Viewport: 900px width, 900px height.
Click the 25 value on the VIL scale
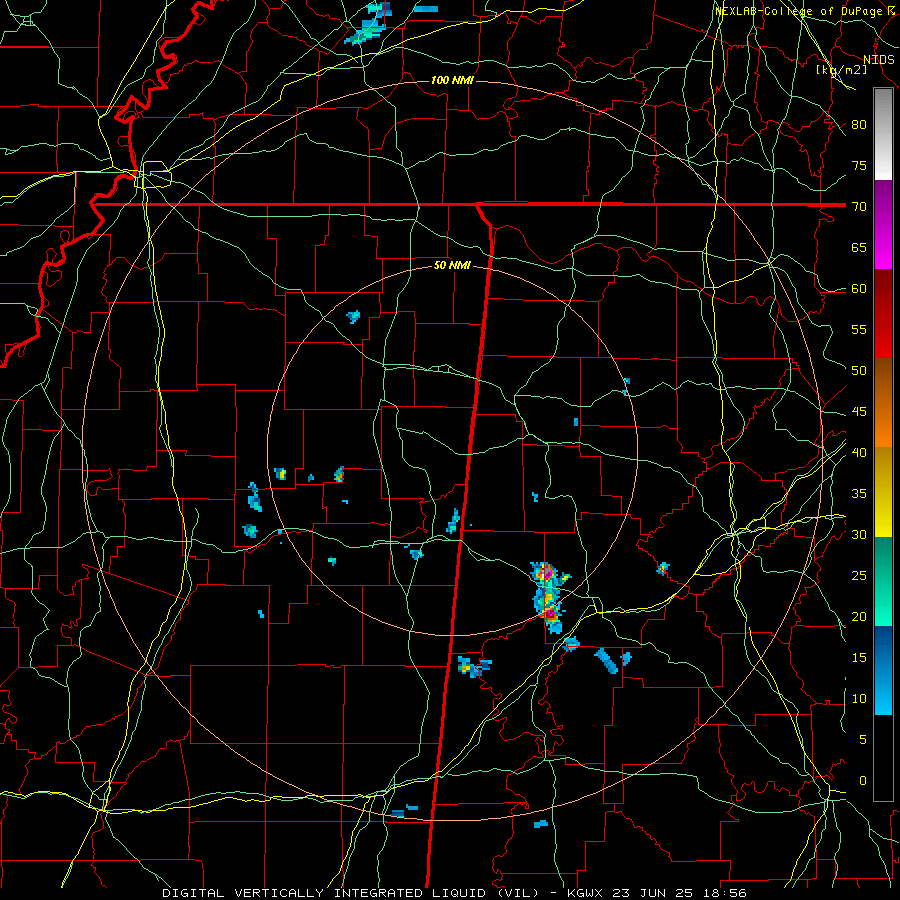pos(859,575)
